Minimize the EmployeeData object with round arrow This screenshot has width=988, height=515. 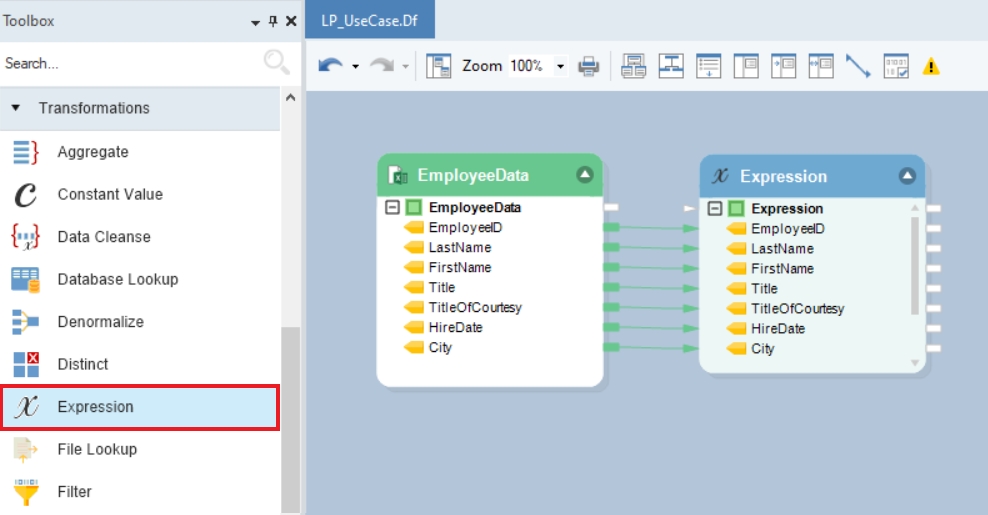[x=585, y=175]
